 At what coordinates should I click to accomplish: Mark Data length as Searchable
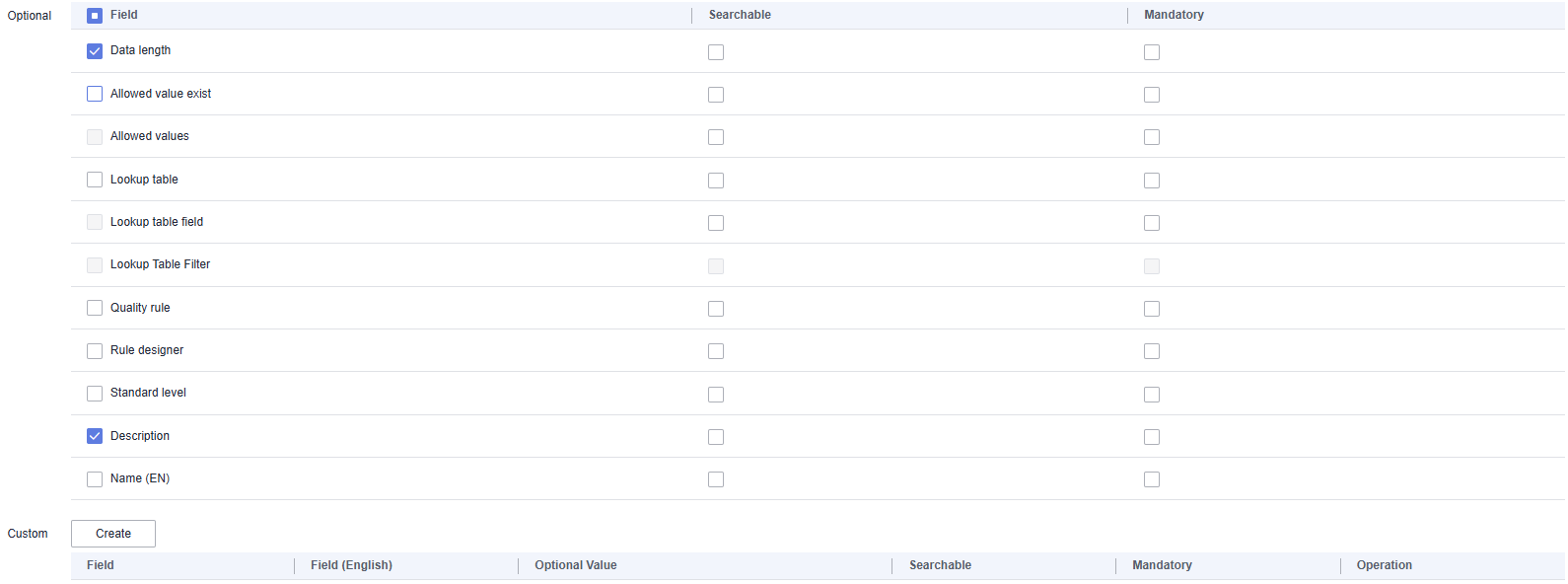point(716,52)
